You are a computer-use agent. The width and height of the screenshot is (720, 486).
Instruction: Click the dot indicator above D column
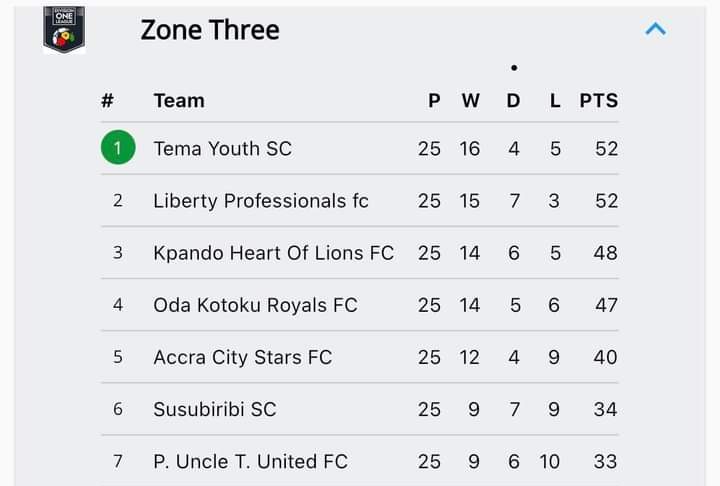[514, 68]
